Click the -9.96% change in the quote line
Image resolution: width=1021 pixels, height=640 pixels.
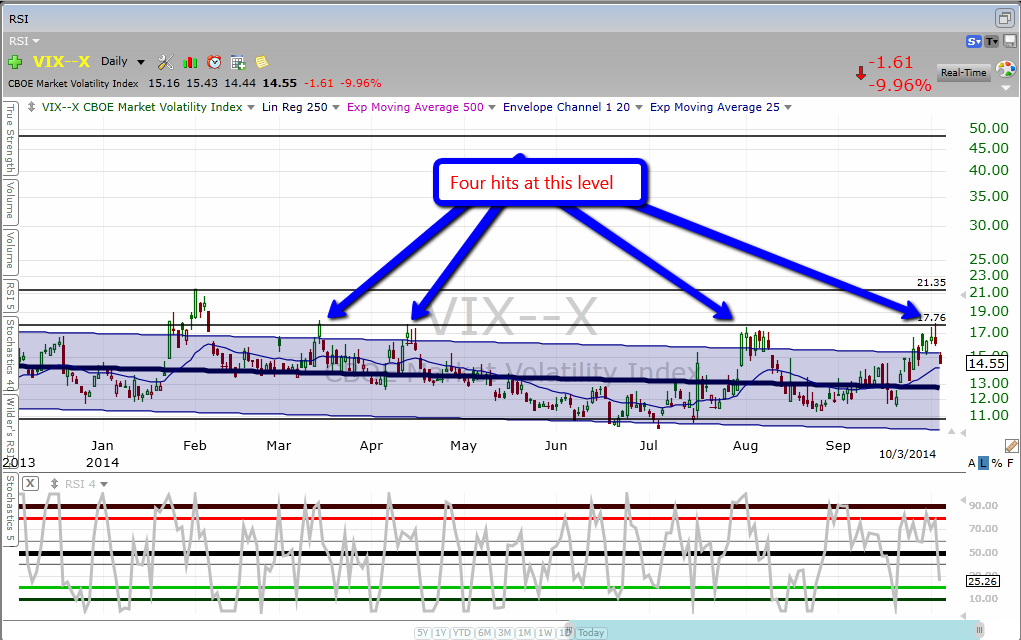pyautogui.click(x=360, y=83)
